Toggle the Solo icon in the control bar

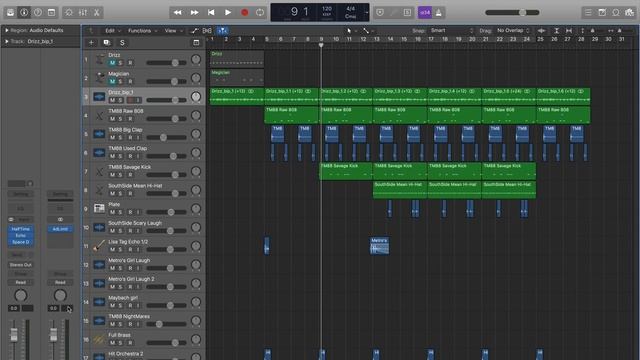tap(407, 13)
